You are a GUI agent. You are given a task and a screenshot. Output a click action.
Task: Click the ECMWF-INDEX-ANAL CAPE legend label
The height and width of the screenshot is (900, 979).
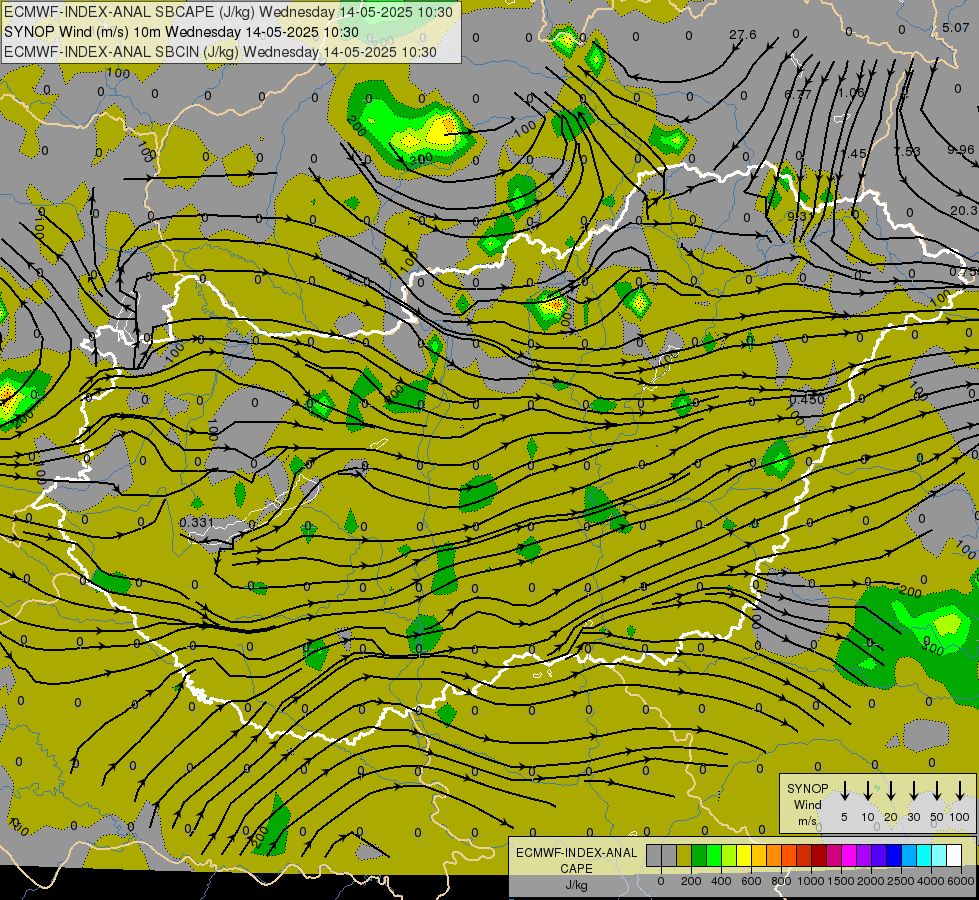(576, 860)
